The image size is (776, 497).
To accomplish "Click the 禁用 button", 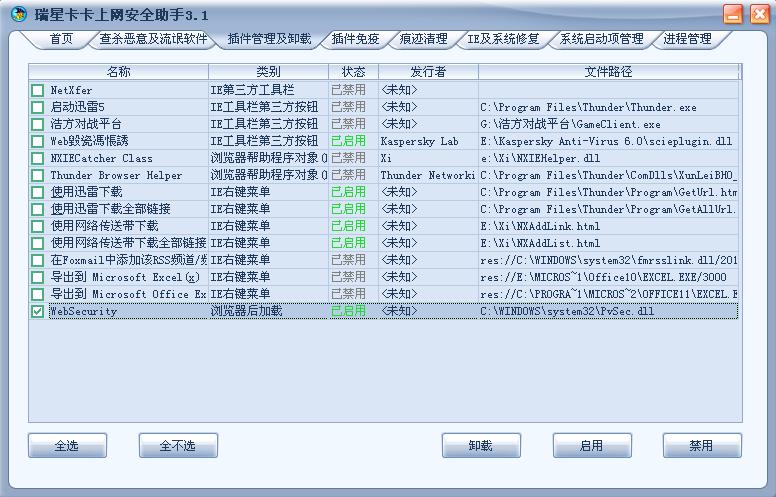I will click(702, 446).
